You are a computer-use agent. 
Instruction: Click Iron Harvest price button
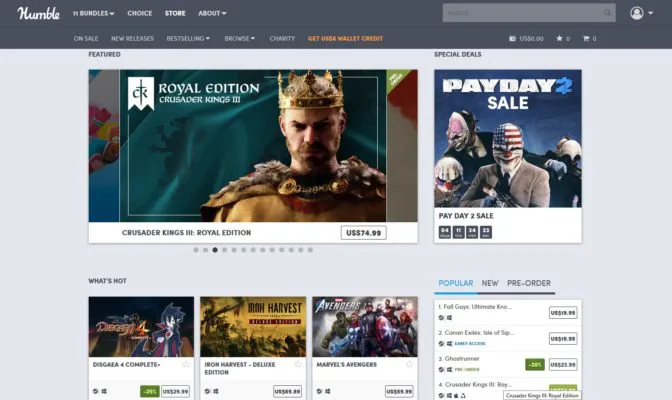[x=287, y=391]
